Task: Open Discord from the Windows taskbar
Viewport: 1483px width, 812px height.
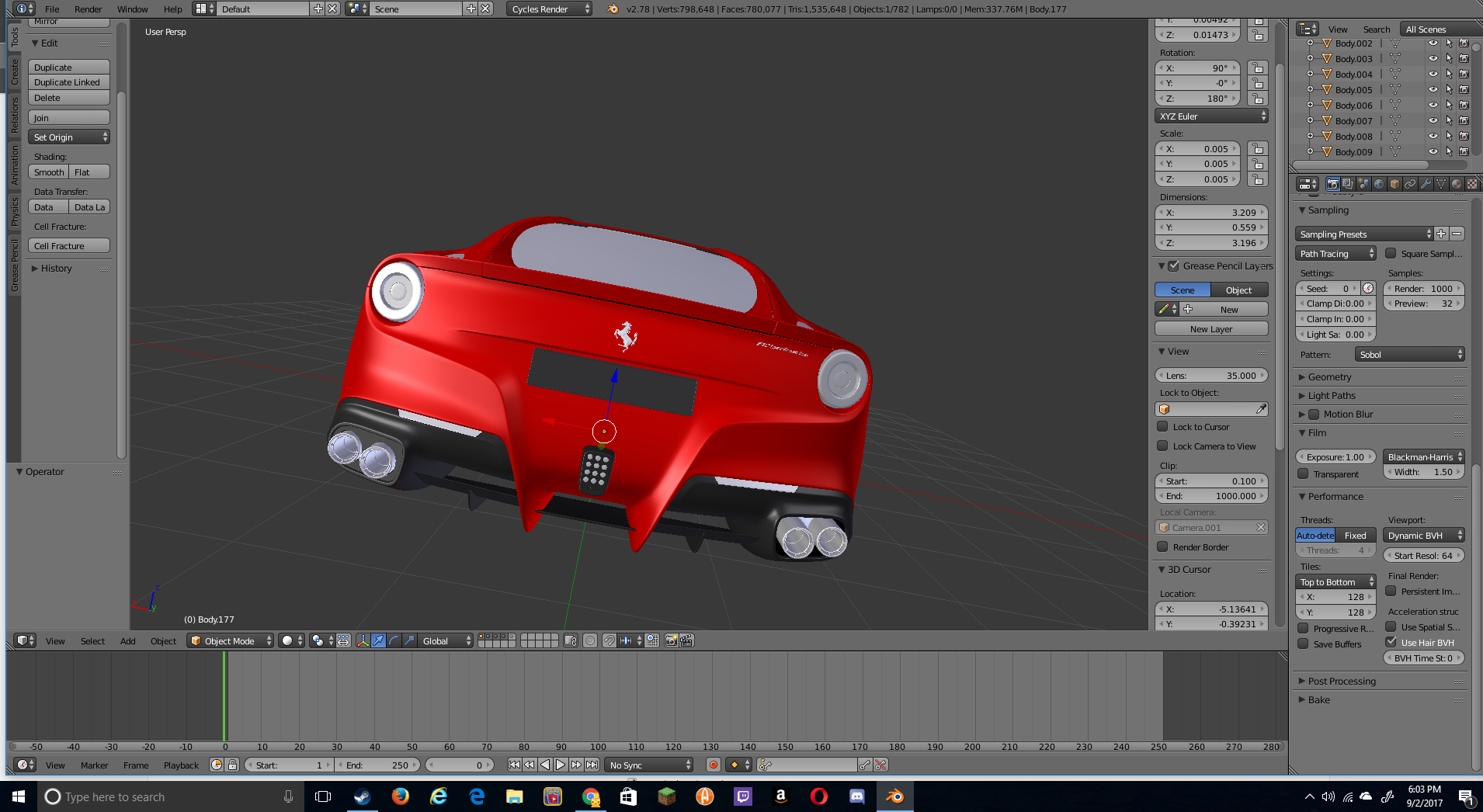Action: (x=856, y=796)
